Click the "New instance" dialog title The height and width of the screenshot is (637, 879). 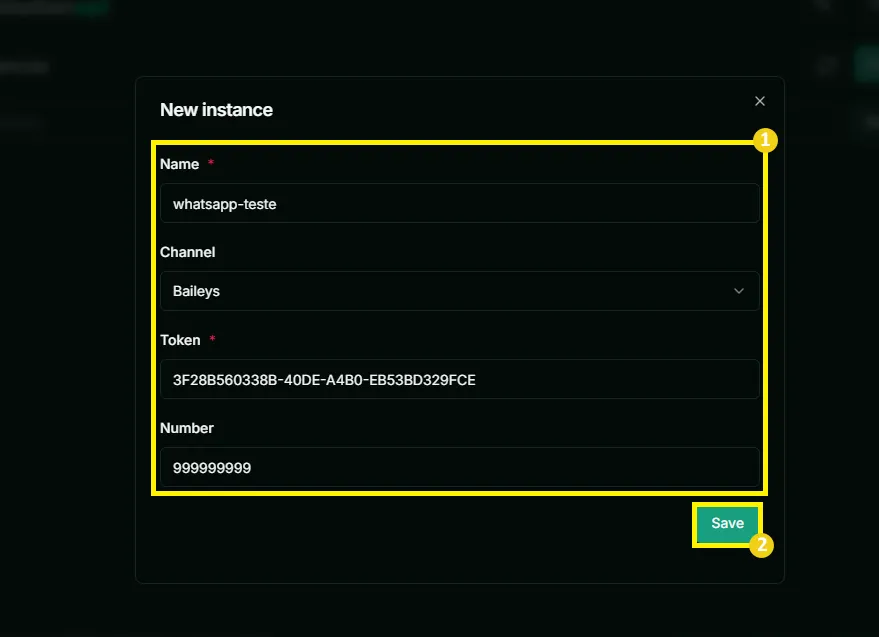point(216,110)
